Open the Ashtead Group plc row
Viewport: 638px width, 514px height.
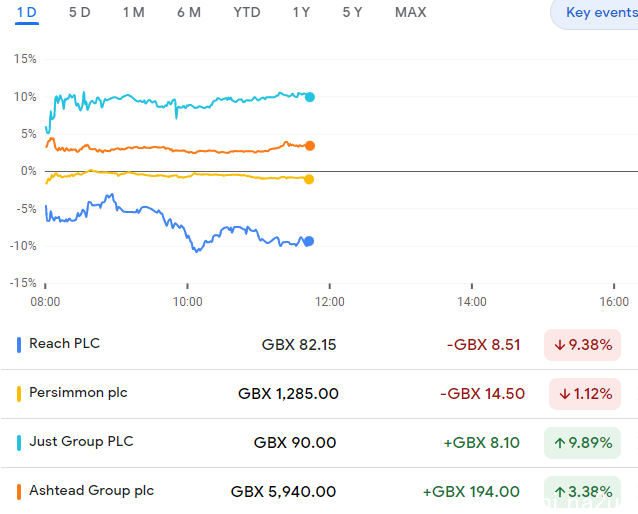(x=319, y=491)
